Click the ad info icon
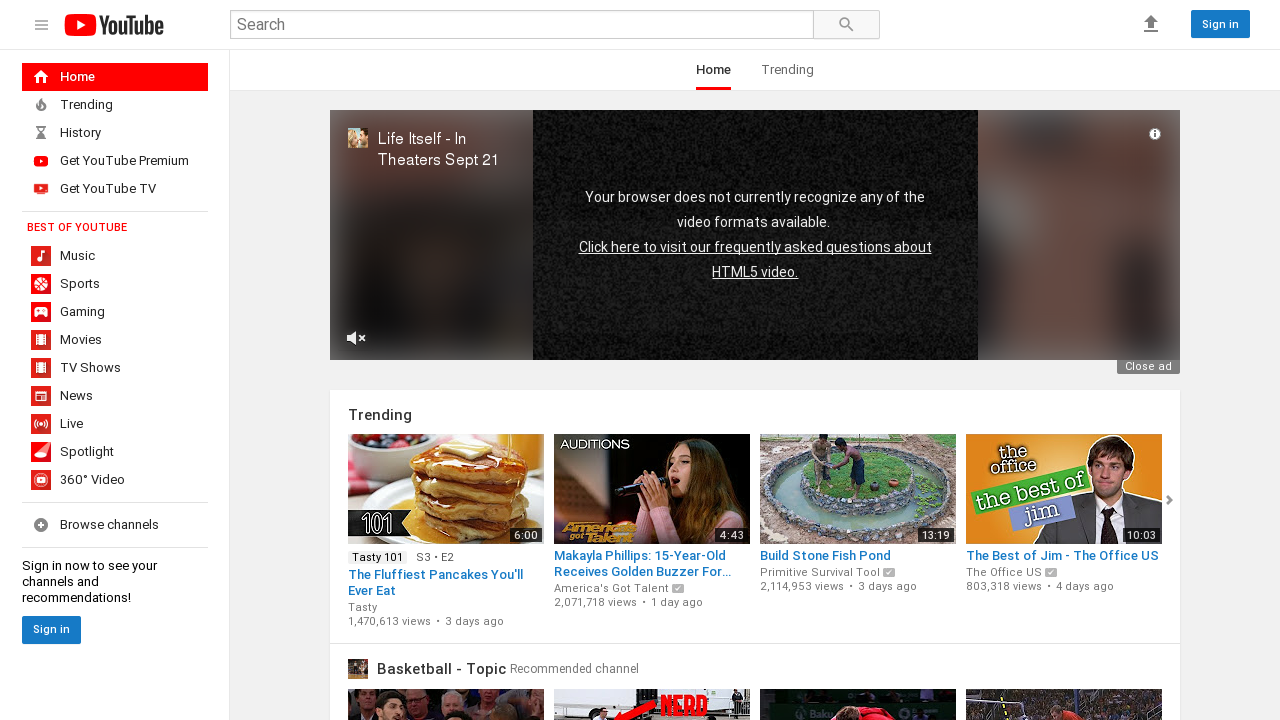Screen dimensions: 1280x720 [x=1155, y=134]
